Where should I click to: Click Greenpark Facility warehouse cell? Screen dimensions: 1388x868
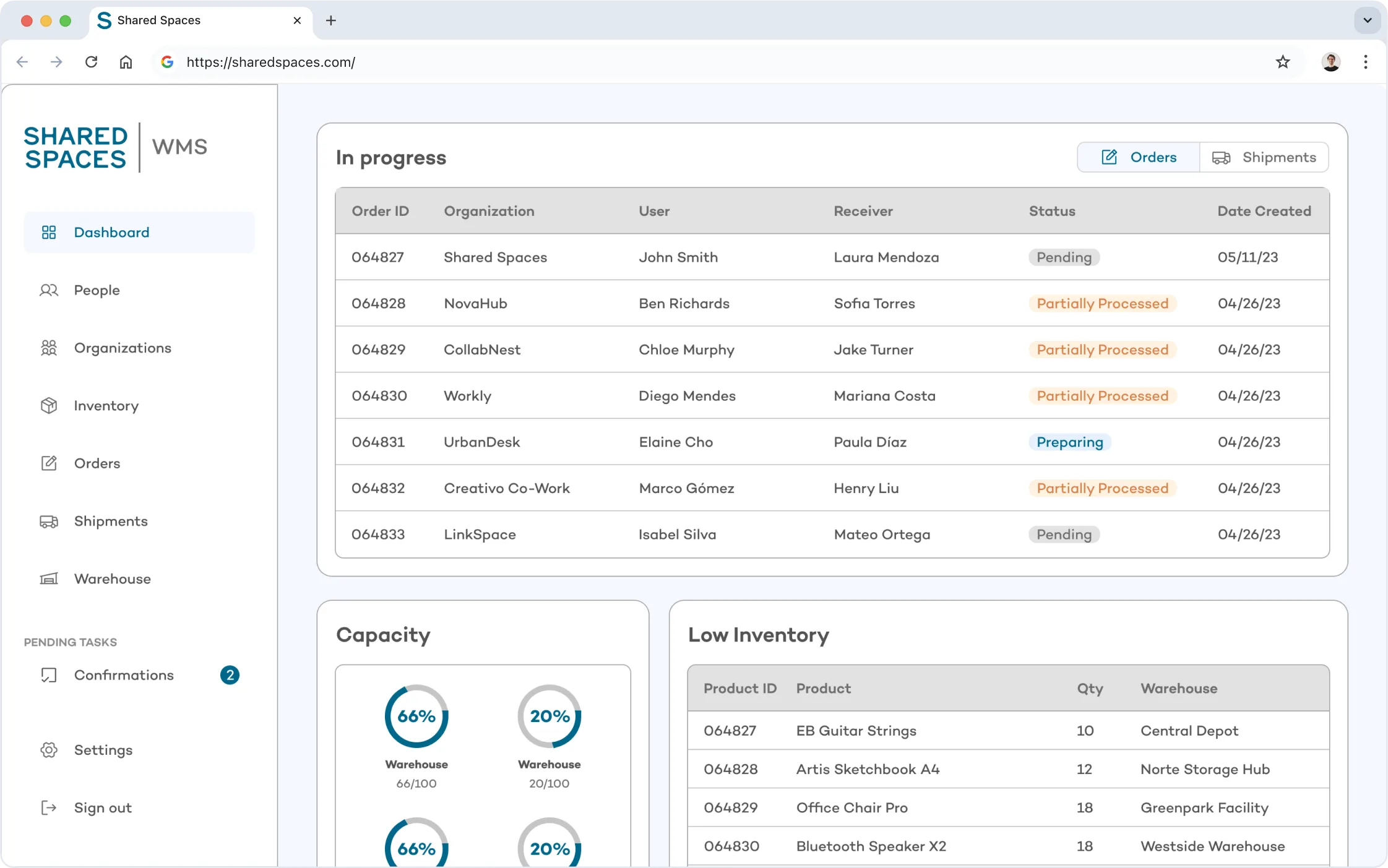point(1204,807)
